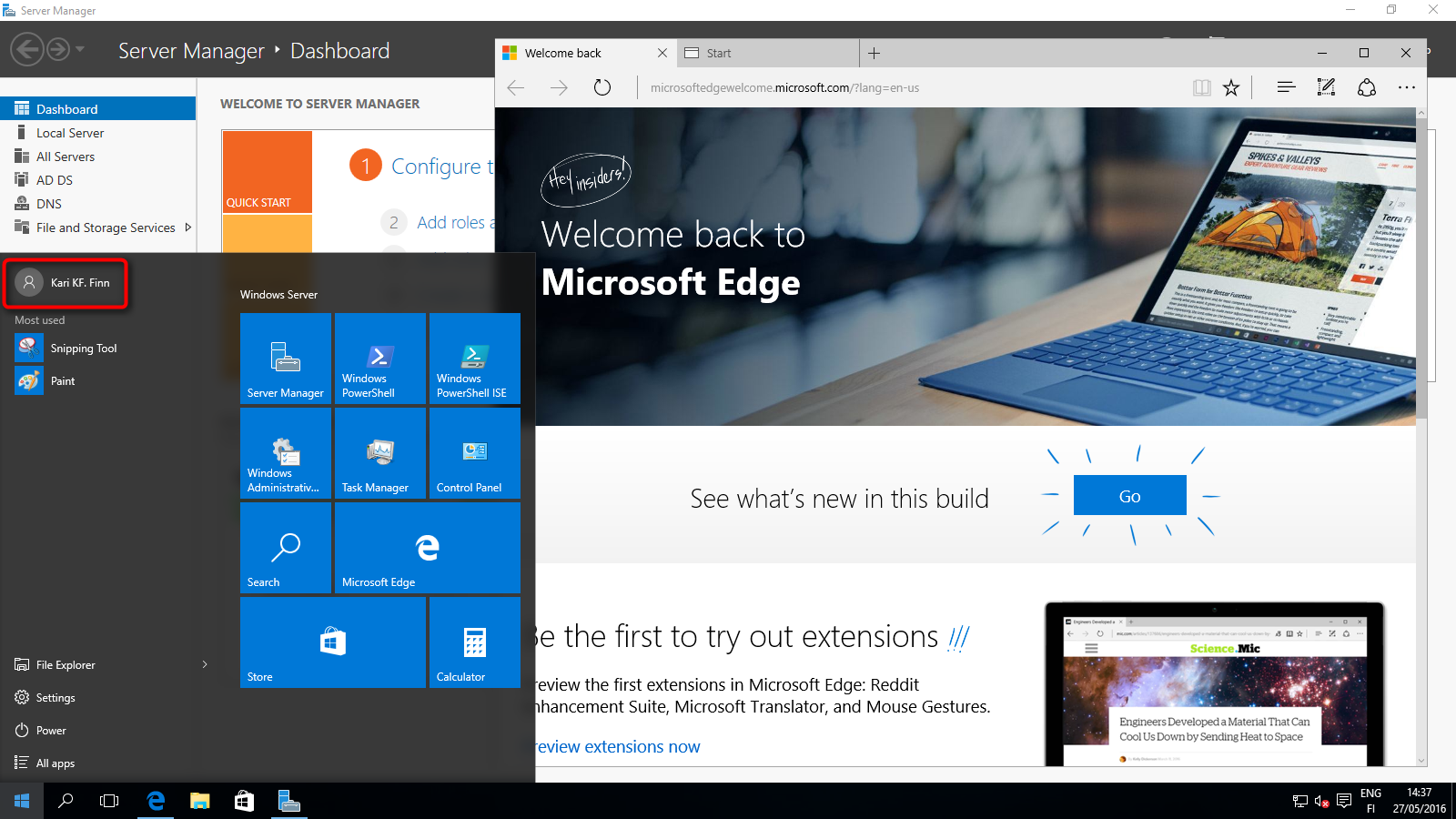Click Configure link in Server Manager
The width and height of the screenshot is (1456, 819).
[442, 167]
